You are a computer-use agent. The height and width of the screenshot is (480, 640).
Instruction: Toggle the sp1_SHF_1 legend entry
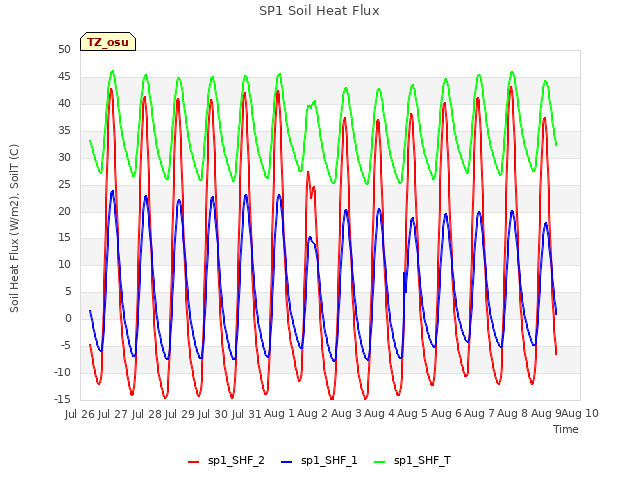click(x=319, y=461)
